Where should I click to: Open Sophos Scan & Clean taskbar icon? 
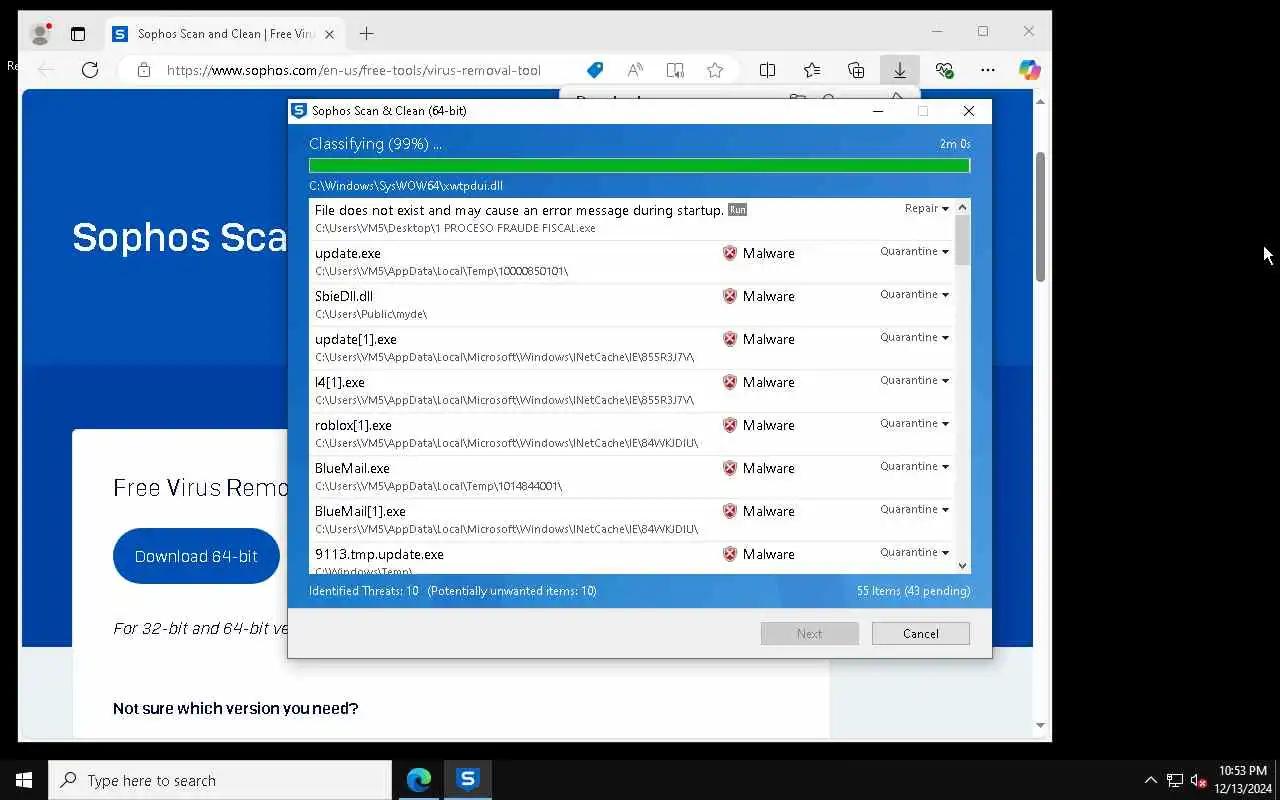click(x=468, y=780)
